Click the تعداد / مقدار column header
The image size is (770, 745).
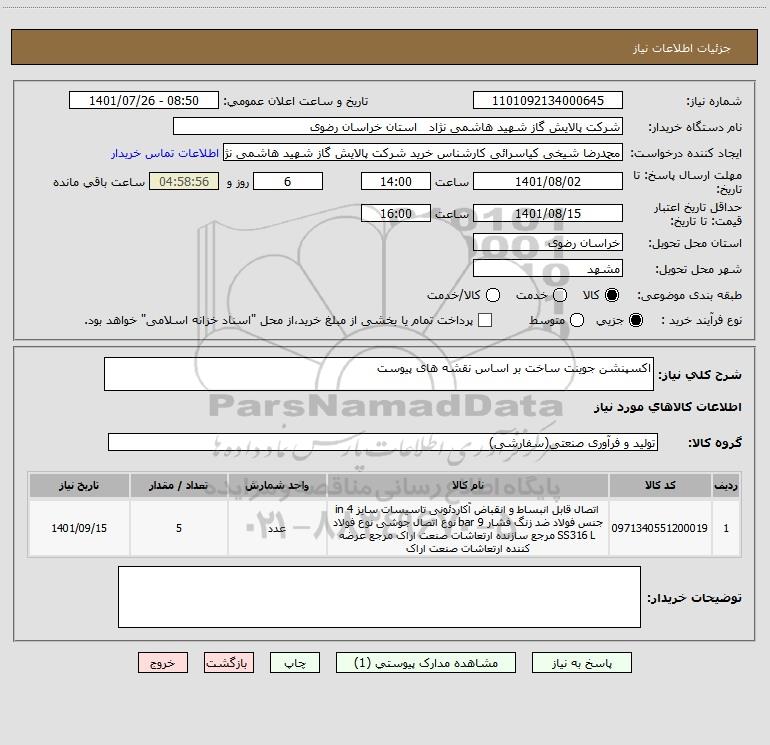click(x=179, y=486)
